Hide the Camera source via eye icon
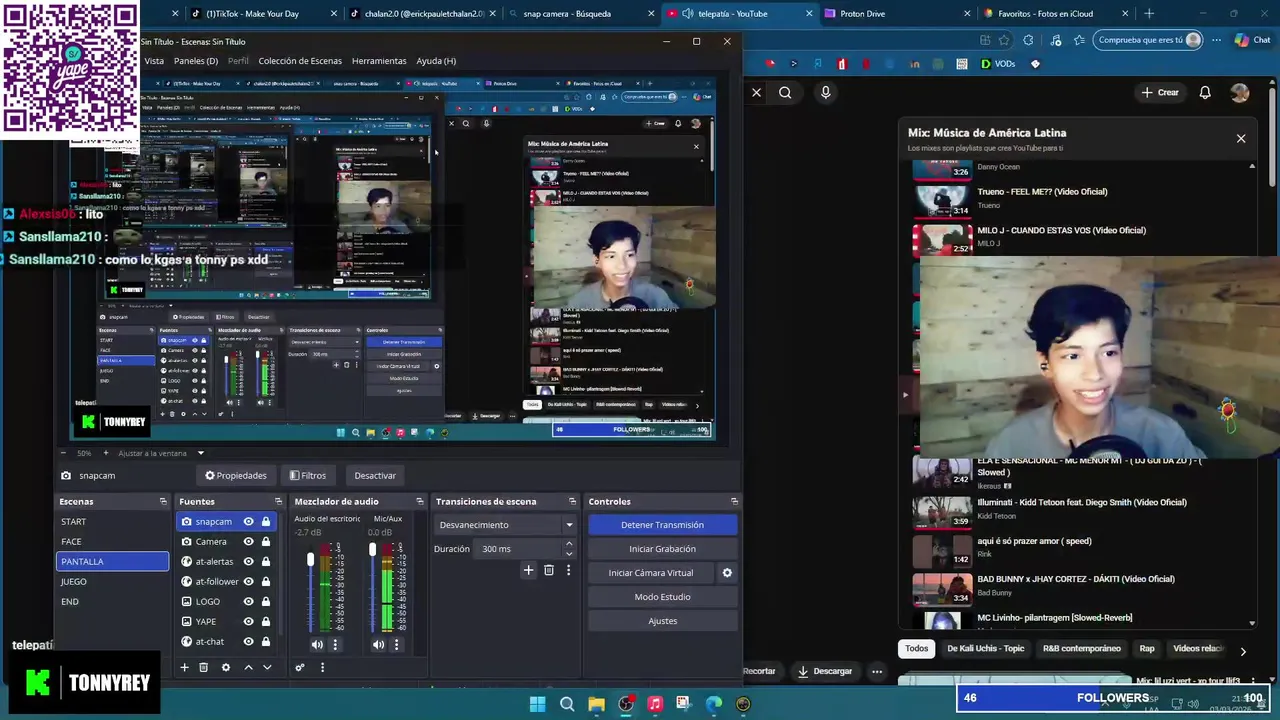 click(248, 541)
